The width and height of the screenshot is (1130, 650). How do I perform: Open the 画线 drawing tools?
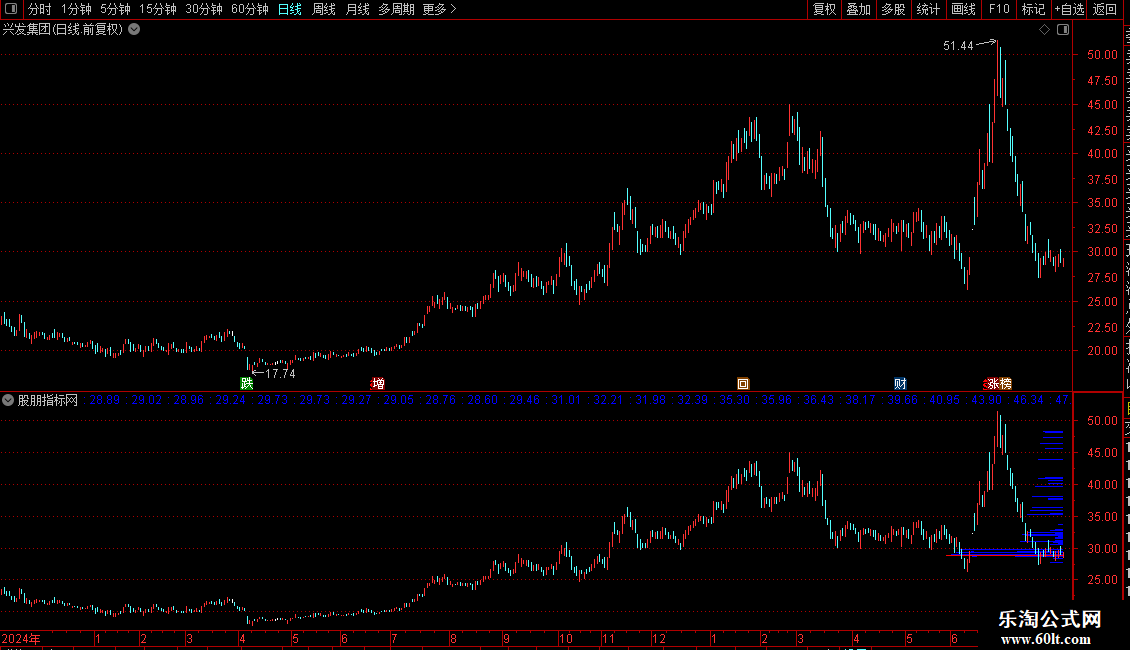click(963, 9)
